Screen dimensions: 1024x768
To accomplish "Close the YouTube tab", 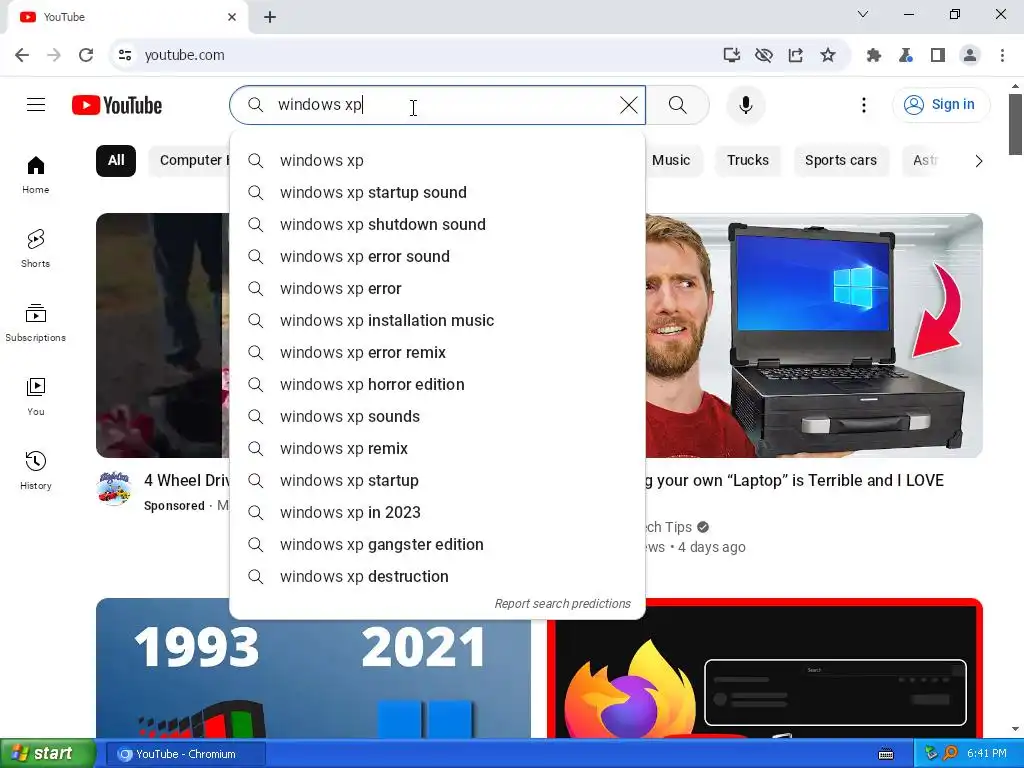I will (232, 17).
